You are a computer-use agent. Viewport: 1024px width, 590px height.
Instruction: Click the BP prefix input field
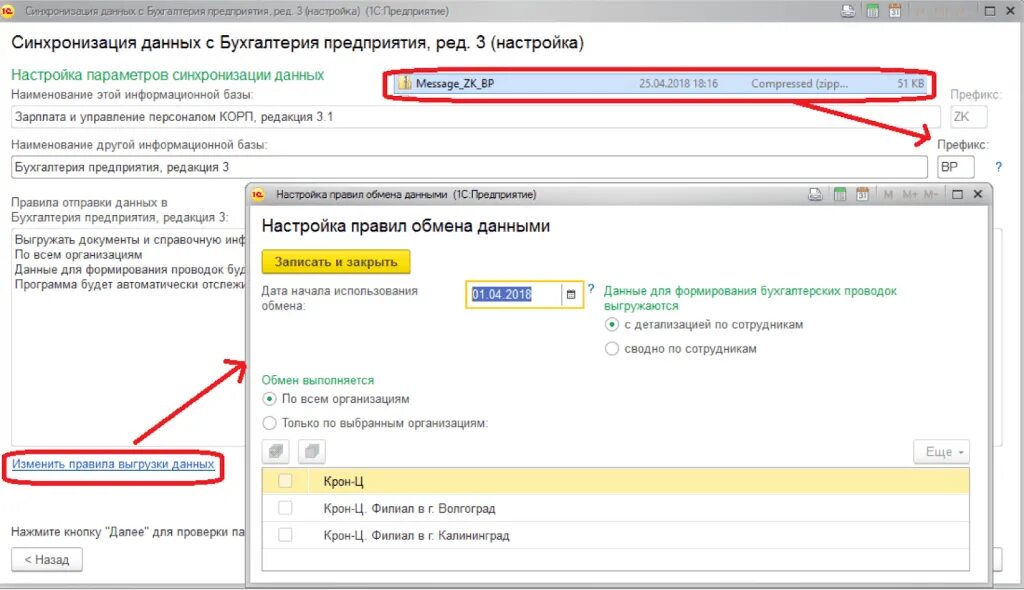point(955,167)
